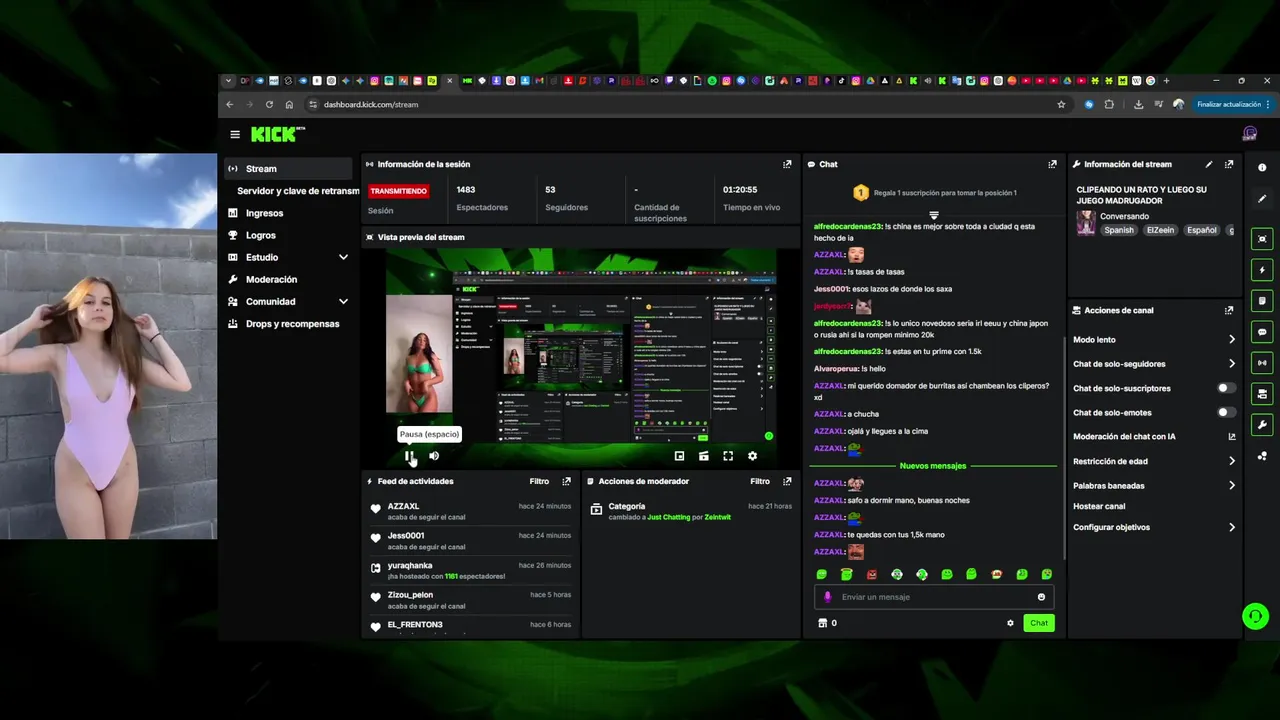Click the pencil icon in right sidebar
This screenshot has height=720, width=1280.
1262,200
